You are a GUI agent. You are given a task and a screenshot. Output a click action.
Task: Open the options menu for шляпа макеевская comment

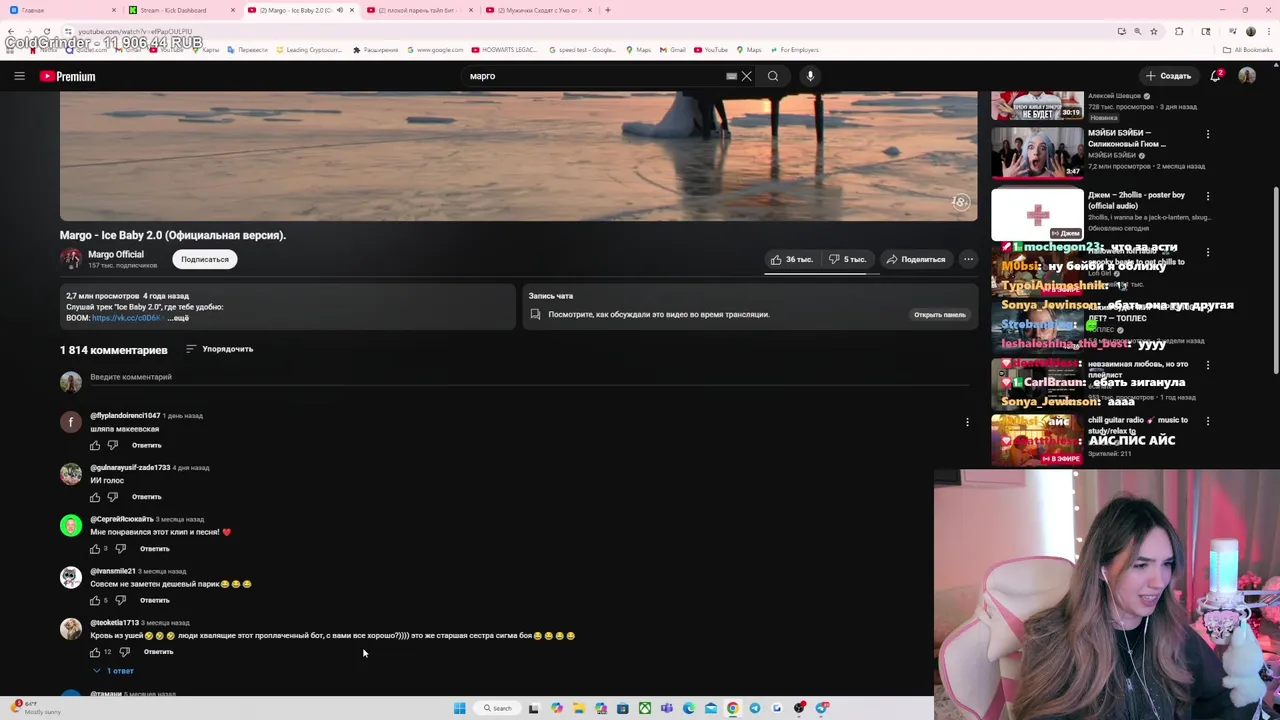pyautogui.click(x=967, y=422)
